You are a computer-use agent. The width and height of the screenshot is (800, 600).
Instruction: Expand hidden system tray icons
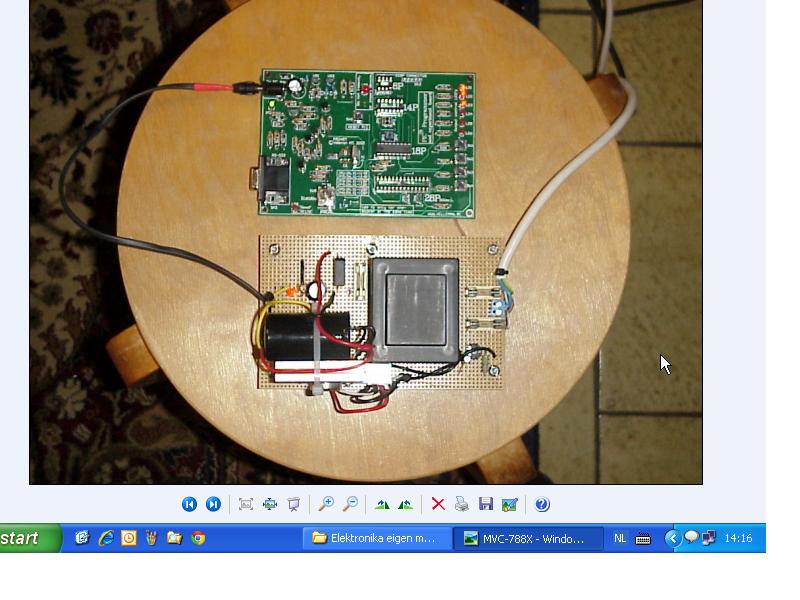coord(673,538)
